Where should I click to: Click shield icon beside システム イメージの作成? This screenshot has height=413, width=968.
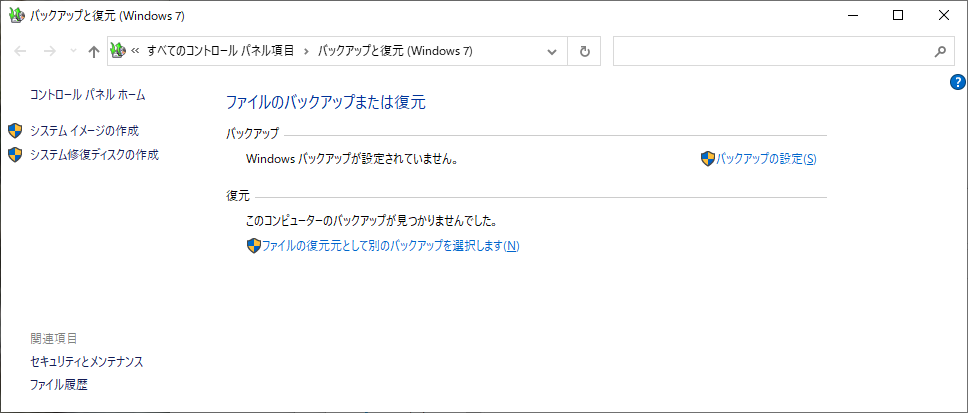pos(15,131)
